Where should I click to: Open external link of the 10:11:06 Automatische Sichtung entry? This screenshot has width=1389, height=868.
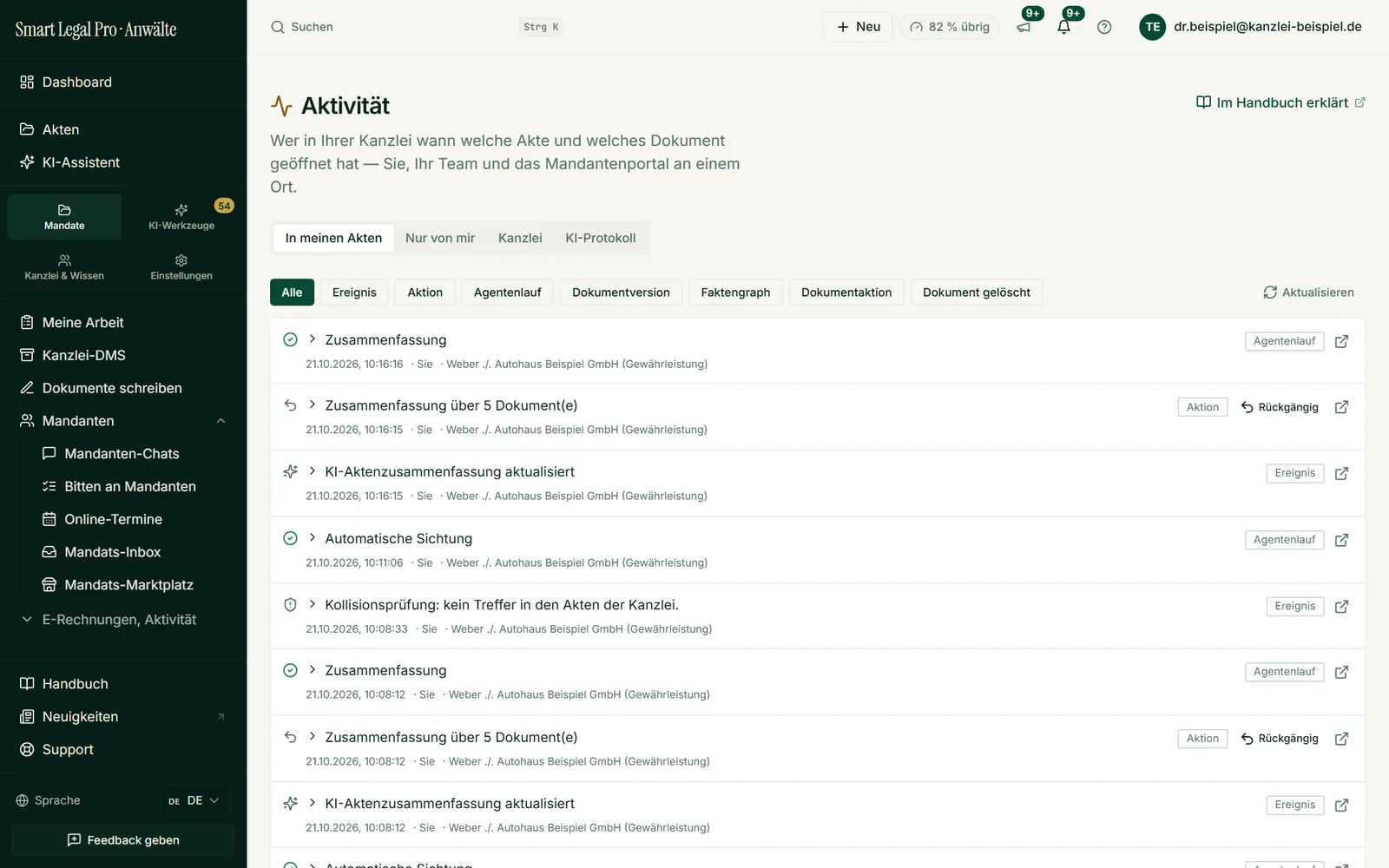[1341, 540]
